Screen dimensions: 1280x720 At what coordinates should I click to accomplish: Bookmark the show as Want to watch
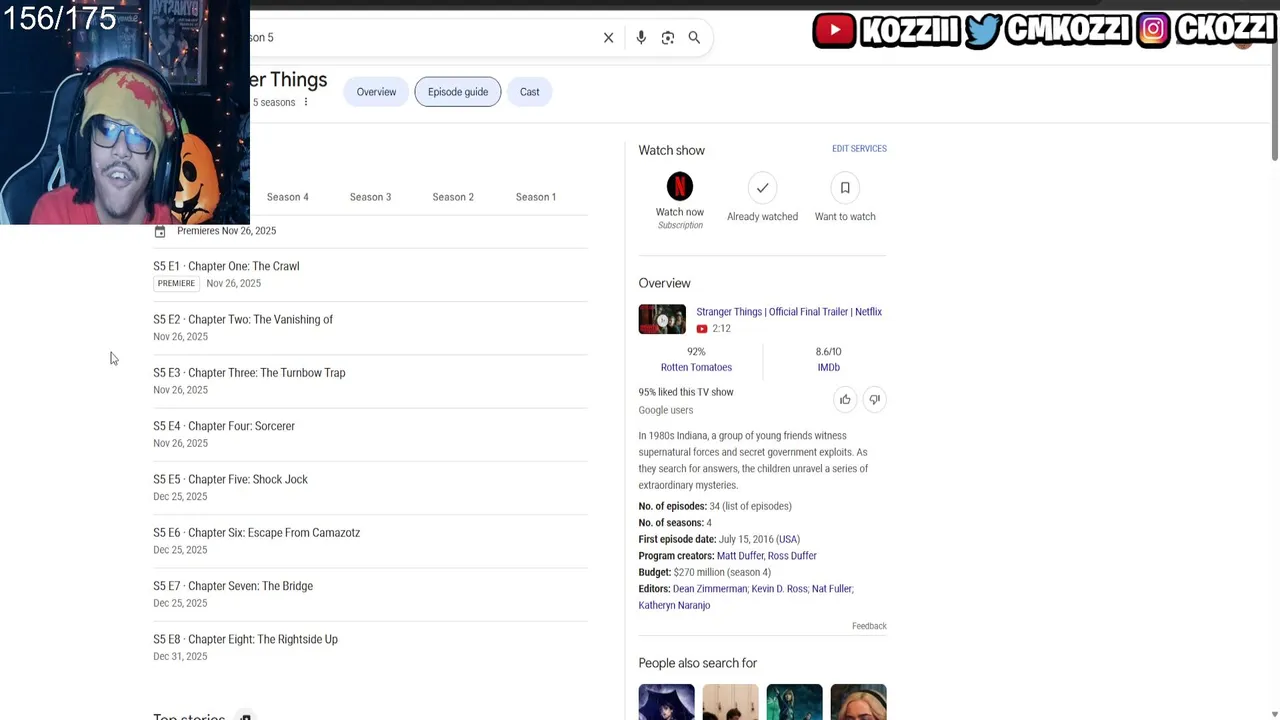coord(845,187)
